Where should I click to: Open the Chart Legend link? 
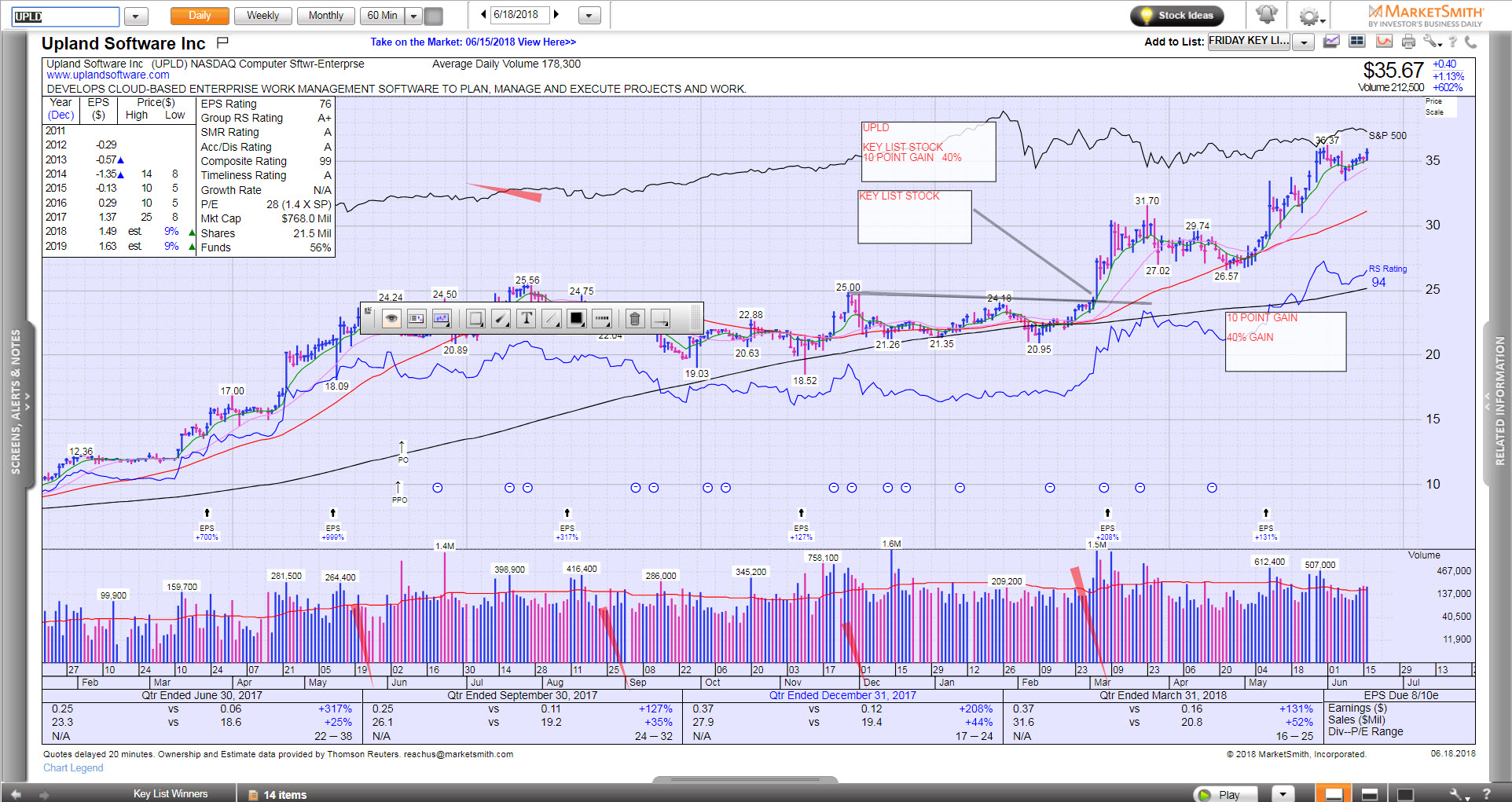point(73,768)
